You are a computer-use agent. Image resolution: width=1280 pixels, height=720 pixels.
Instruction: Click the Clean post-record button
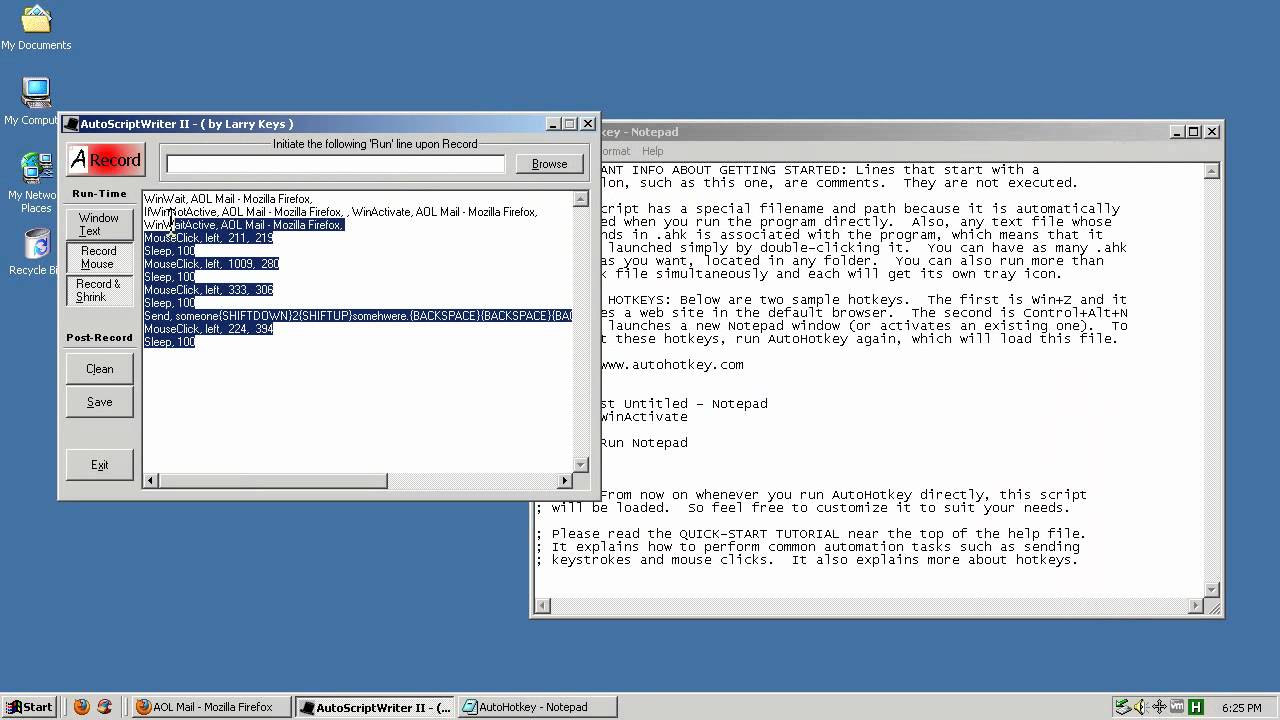99,369
